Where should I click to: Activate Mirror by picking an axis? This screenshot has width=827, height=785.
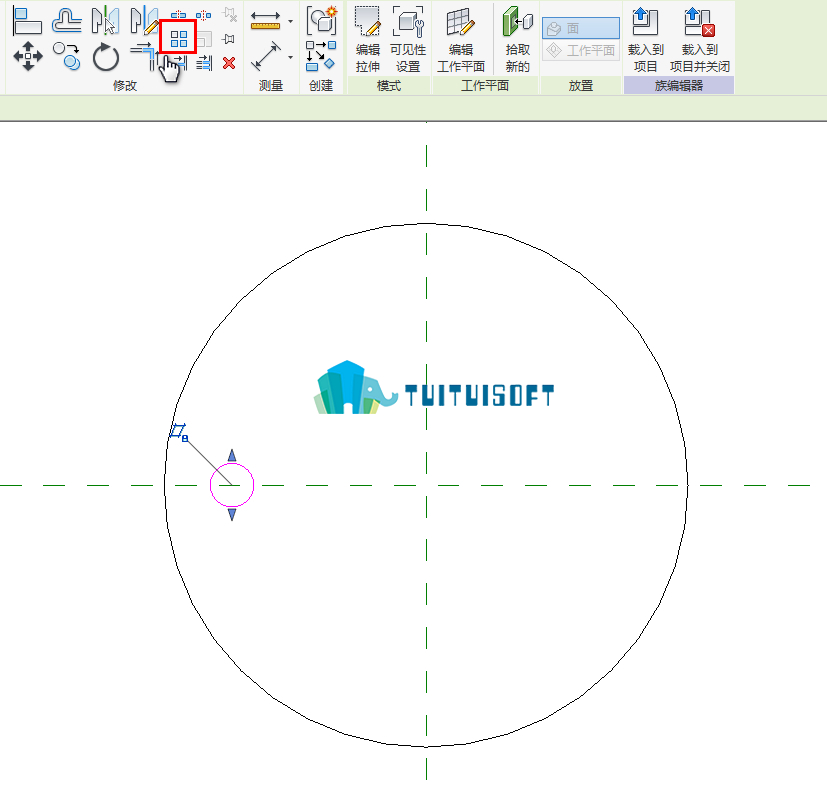point(104,21)
